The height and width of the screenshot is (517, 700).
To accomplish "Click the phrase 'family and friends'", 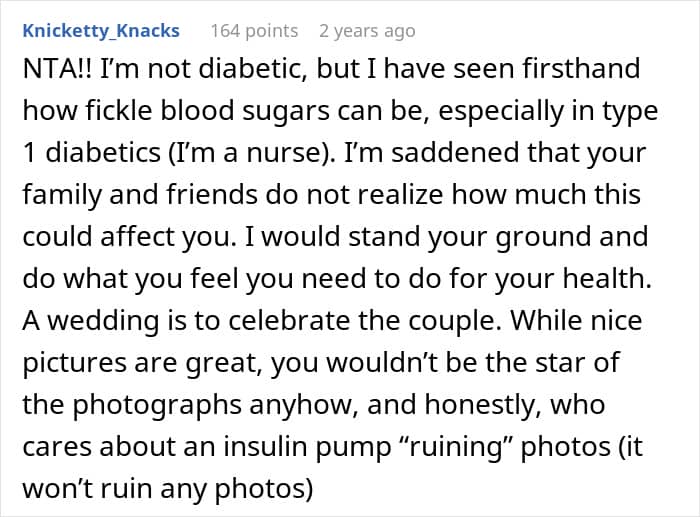I will [x=140, y=194].
